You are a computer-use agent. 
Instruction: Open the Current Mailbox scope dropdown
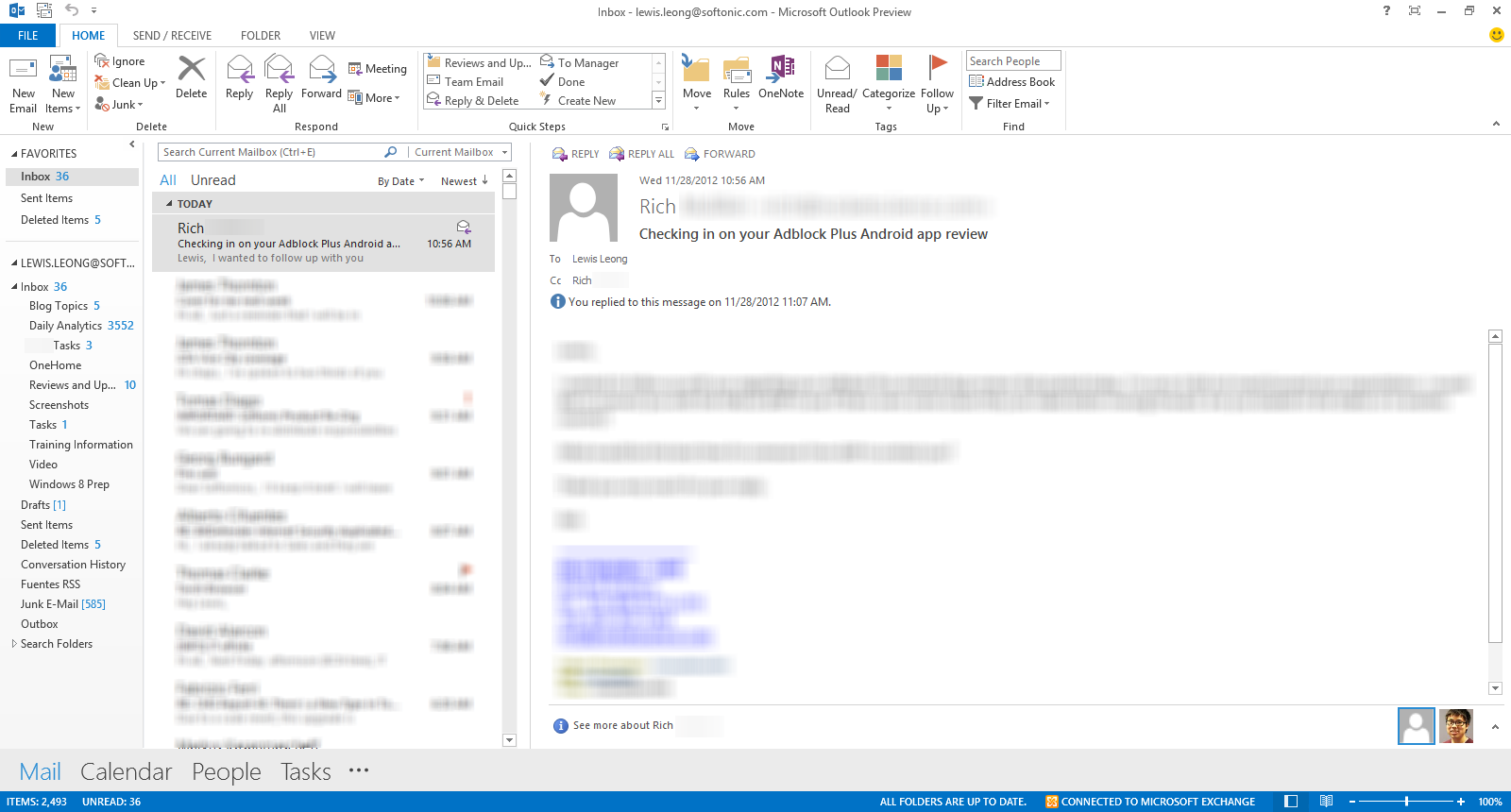(461, 152)
